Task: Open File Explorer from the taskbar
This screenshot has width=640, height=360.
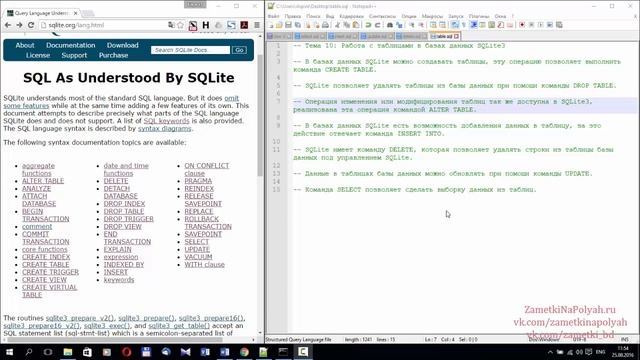Action: point(68,352)
